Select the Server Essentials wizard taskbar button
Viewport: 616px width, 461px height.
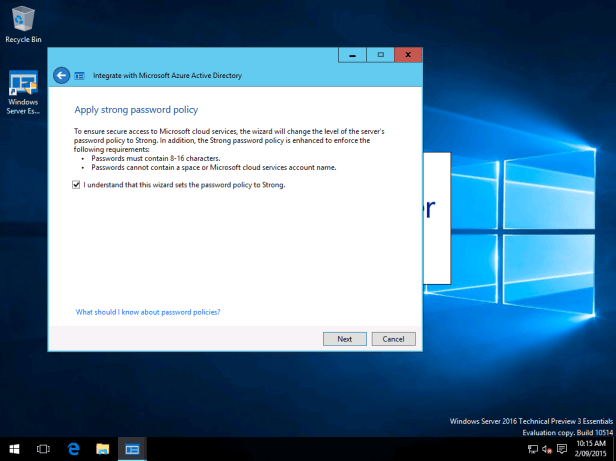(131, 450)
